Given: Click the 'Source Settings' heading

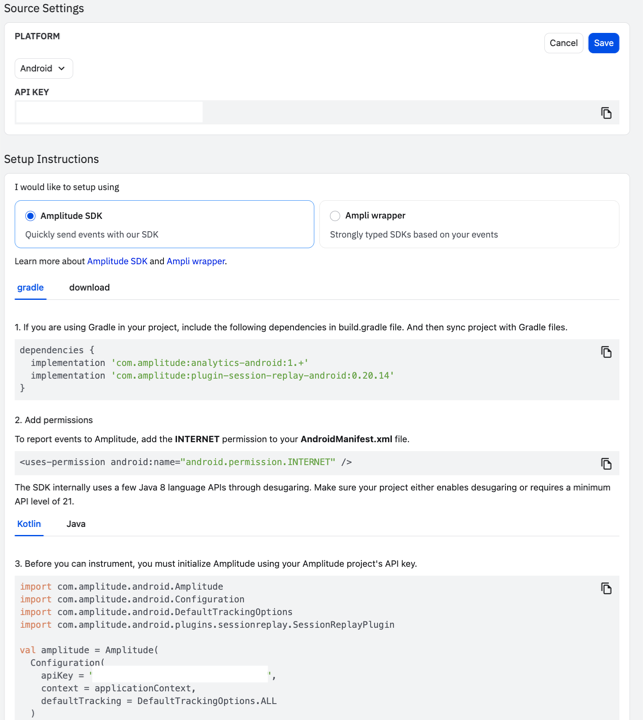Looking at the screenshot, I should tap(44, 9).
